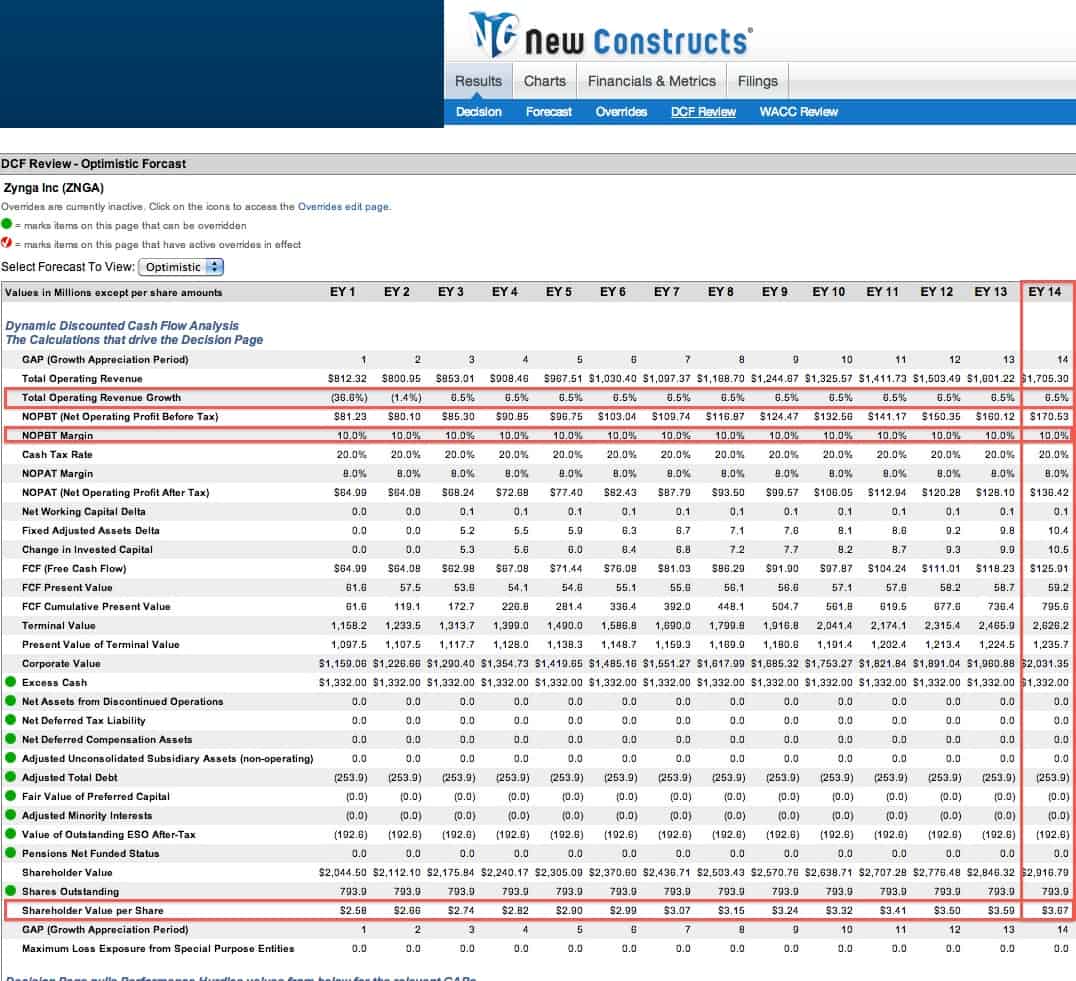Open override for Net Assets from Discontinued Operations
Viewport: 1076px width, 981px height.
pyautogui.click(x=10, y=701)
